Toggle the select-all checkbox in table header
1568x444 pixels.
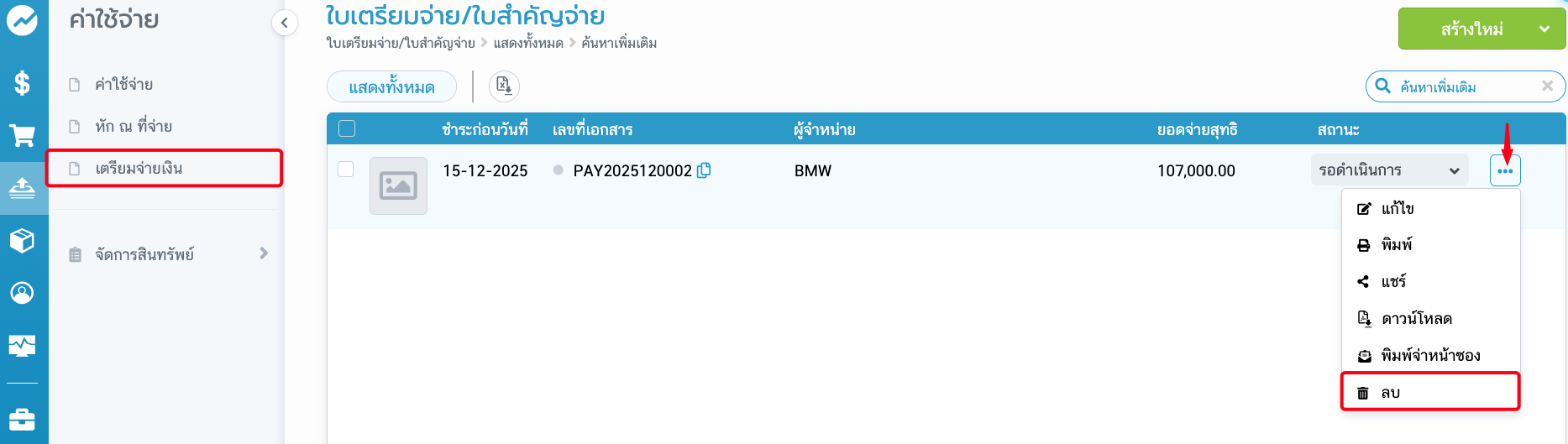pyautogui.click(x=347, y=128)
